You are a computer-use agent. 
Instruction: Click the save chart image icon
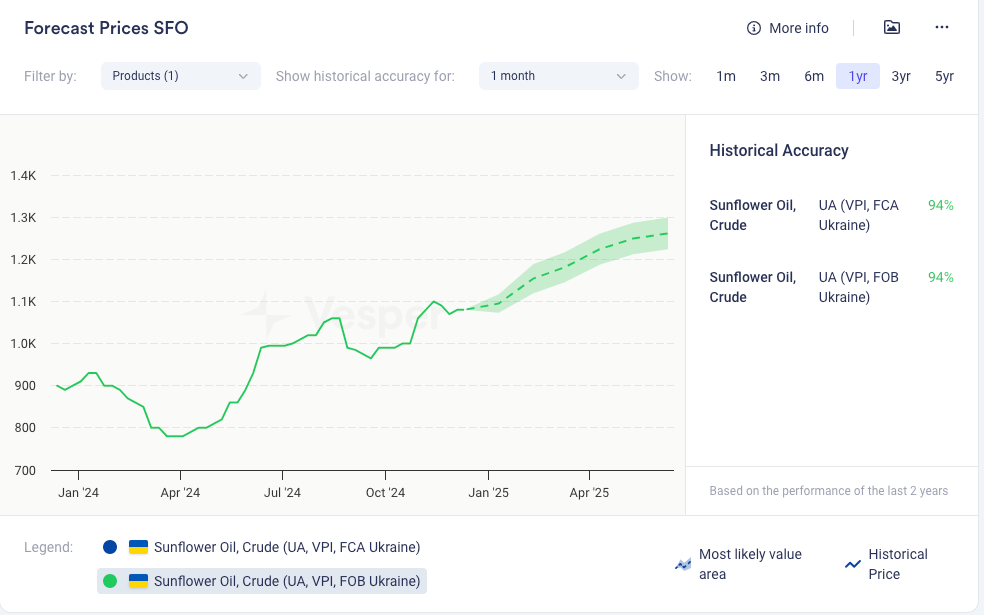point(892,28)
